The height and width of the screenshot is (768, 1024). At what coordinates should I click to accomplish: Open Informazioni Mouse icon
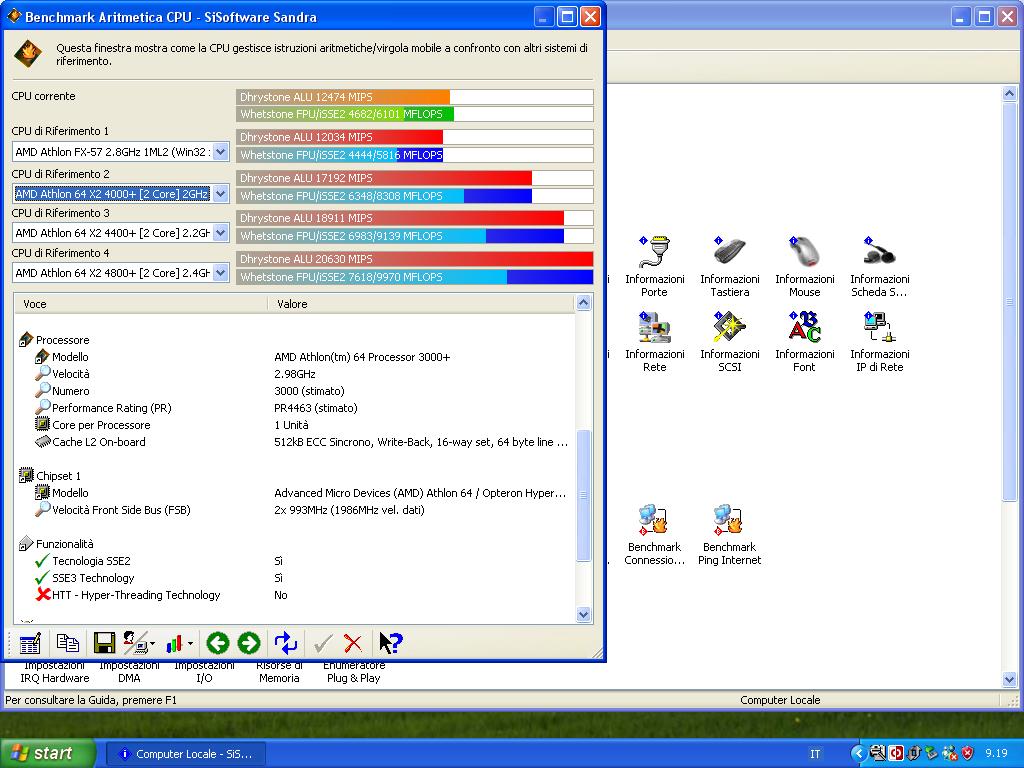click(x=805, y=266)
